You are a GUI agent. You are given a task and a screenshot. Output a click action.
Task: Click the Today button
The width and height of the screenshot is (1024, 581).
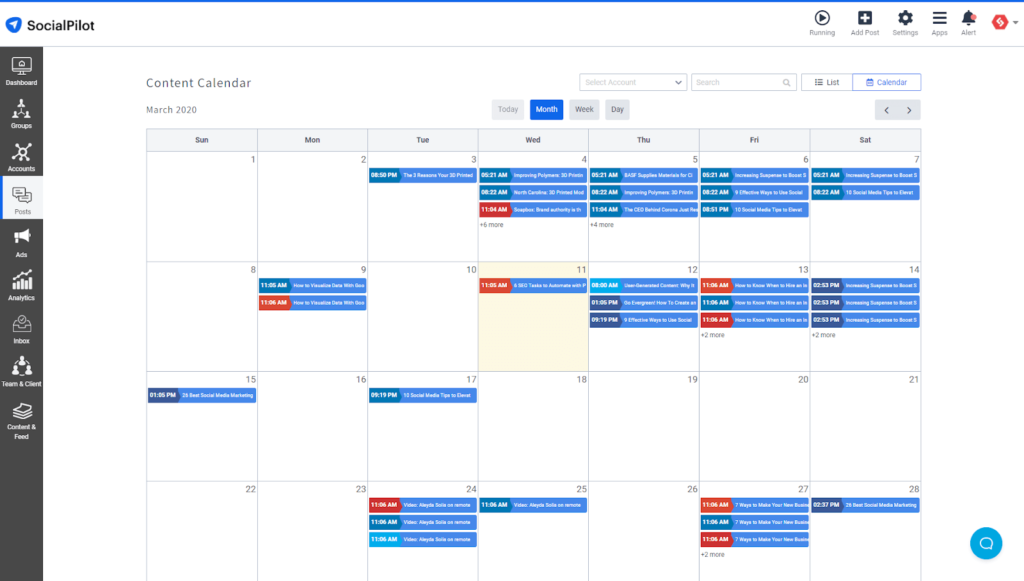507,110
